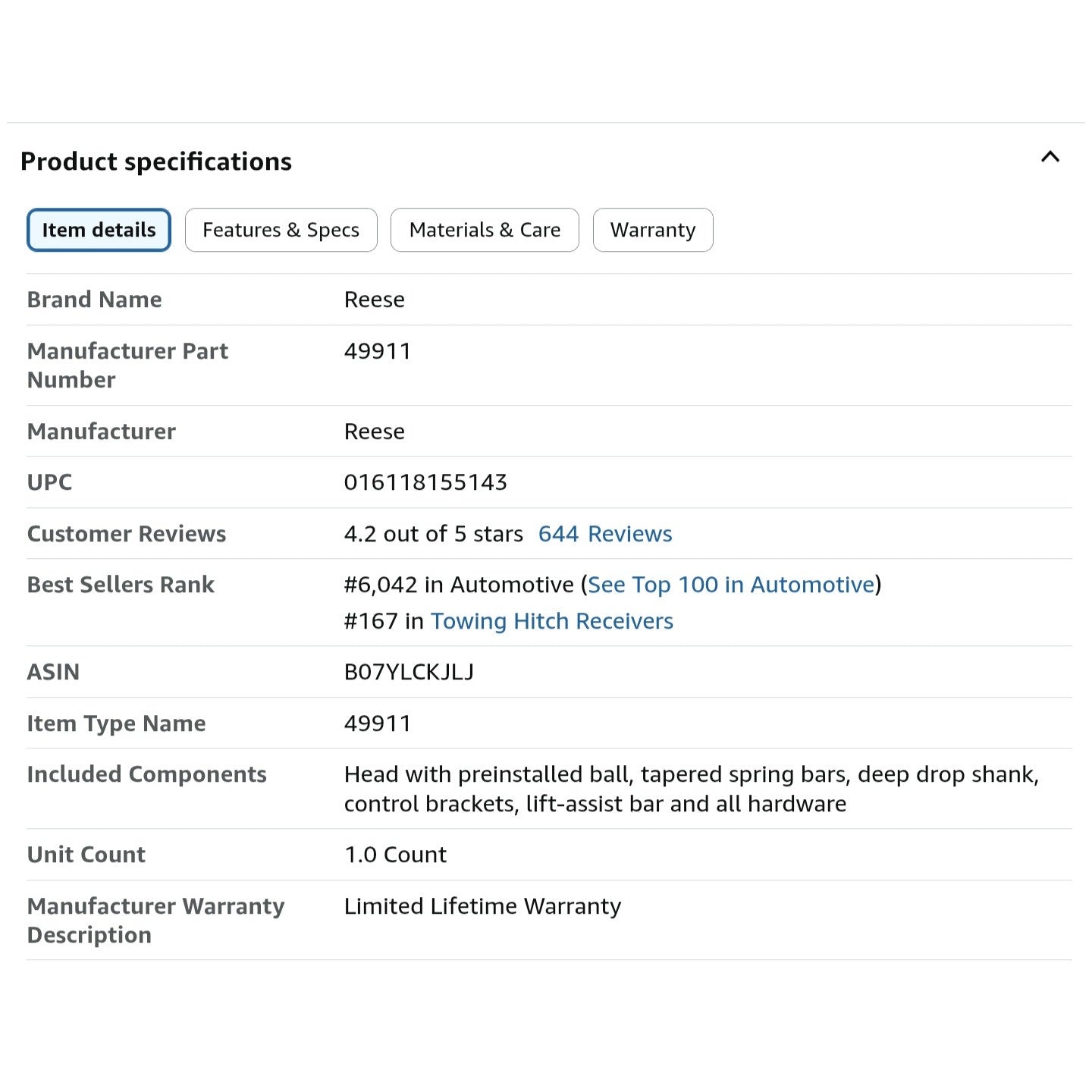Show the Warranty tab
Image resolution: width=1092 pixels, height=1092 pixels.
652,230
